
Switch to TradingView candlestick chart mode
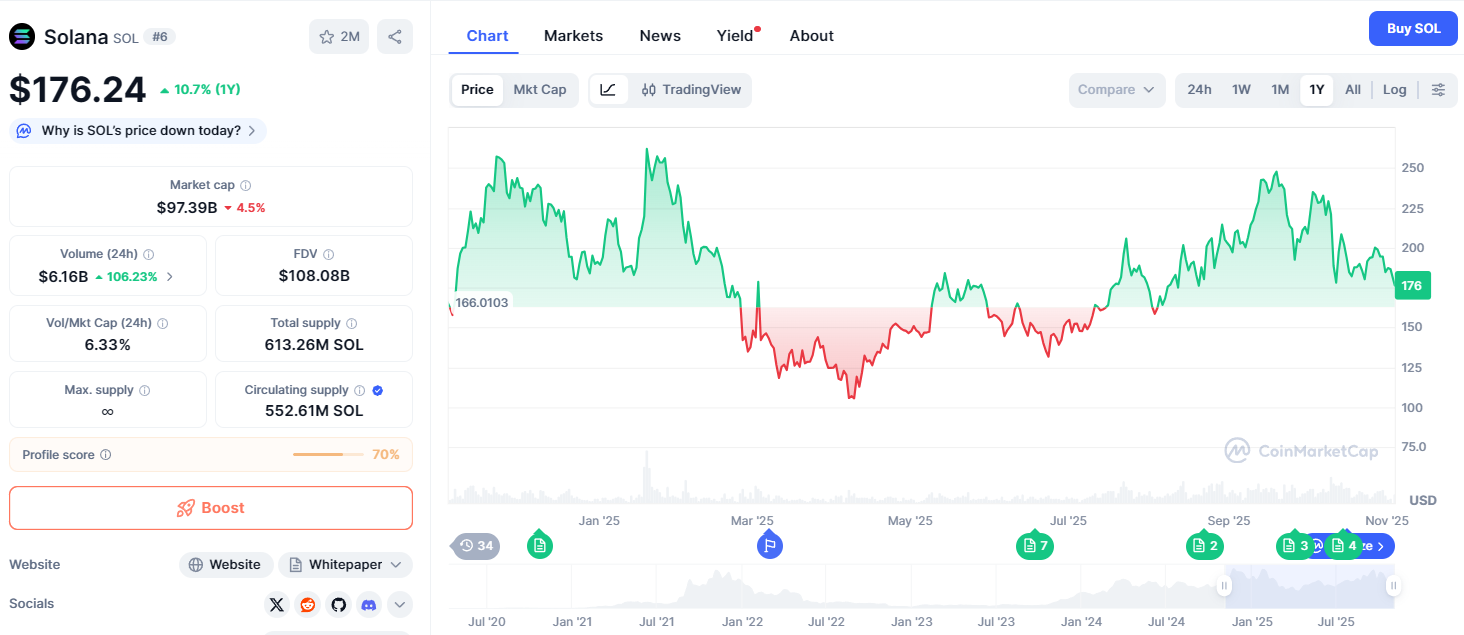[691, 90]
